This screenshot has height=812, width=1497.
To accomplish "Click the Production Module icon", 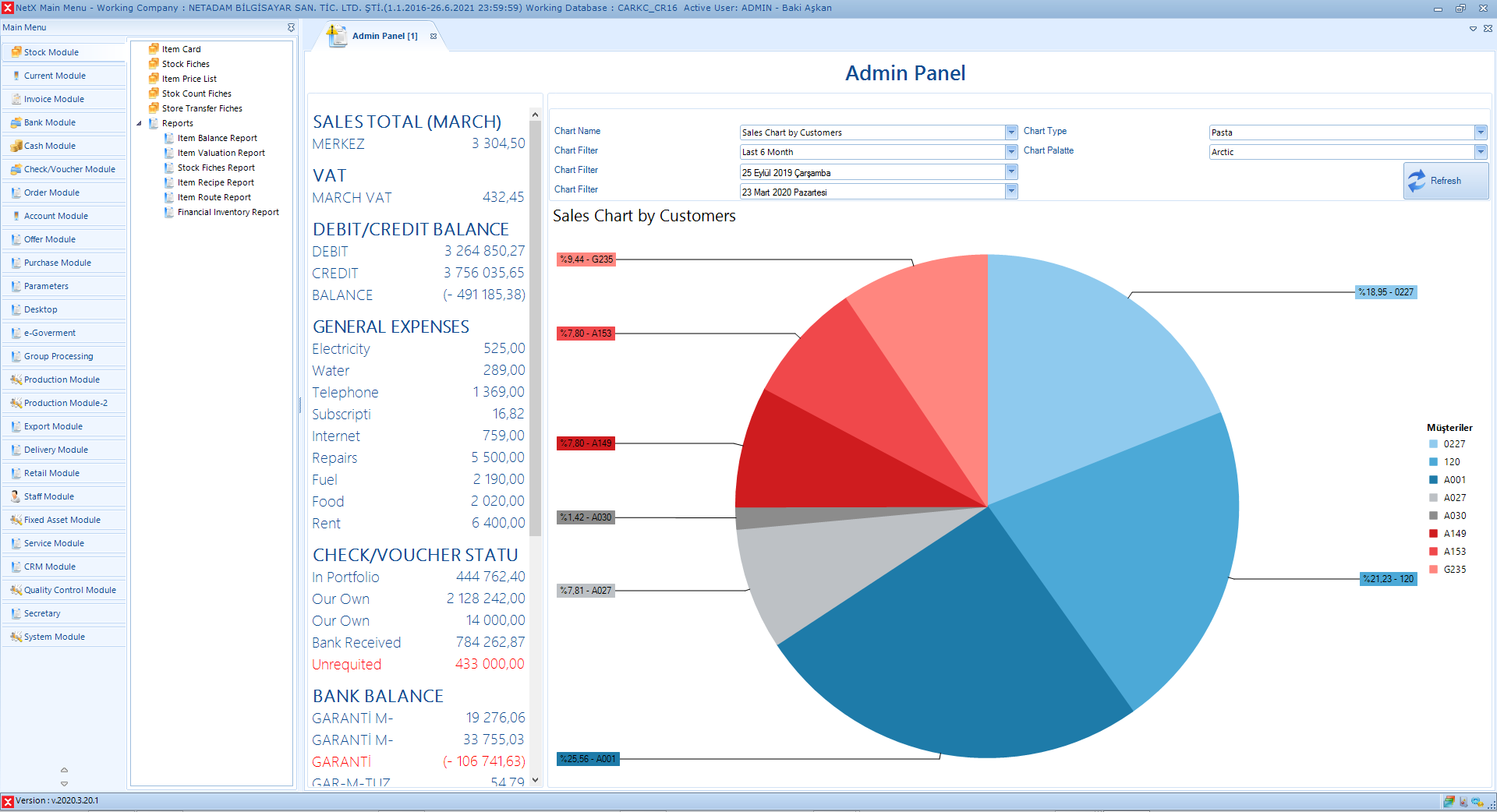I will point(16,380).
